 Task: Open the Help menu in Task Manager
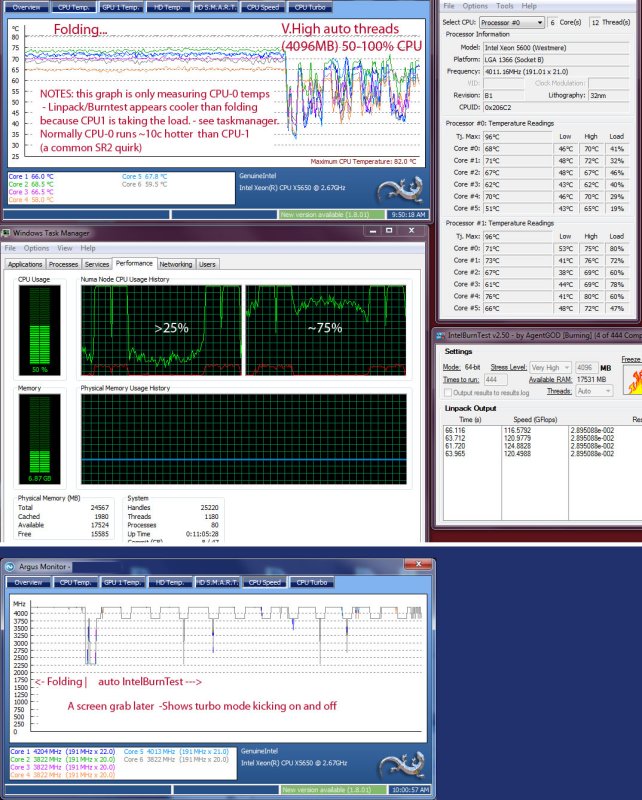[x=88, y=248]
